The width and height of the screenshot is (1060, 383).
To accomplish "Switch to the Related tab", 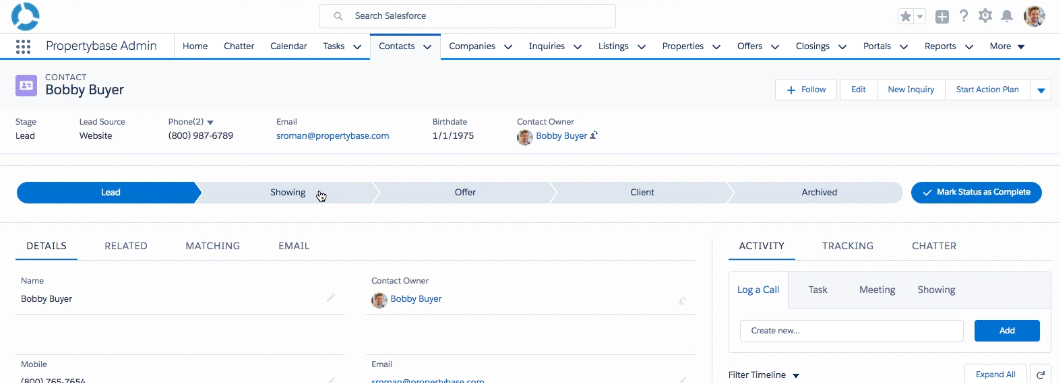I will pyautogui.click(x=126, y=246).
